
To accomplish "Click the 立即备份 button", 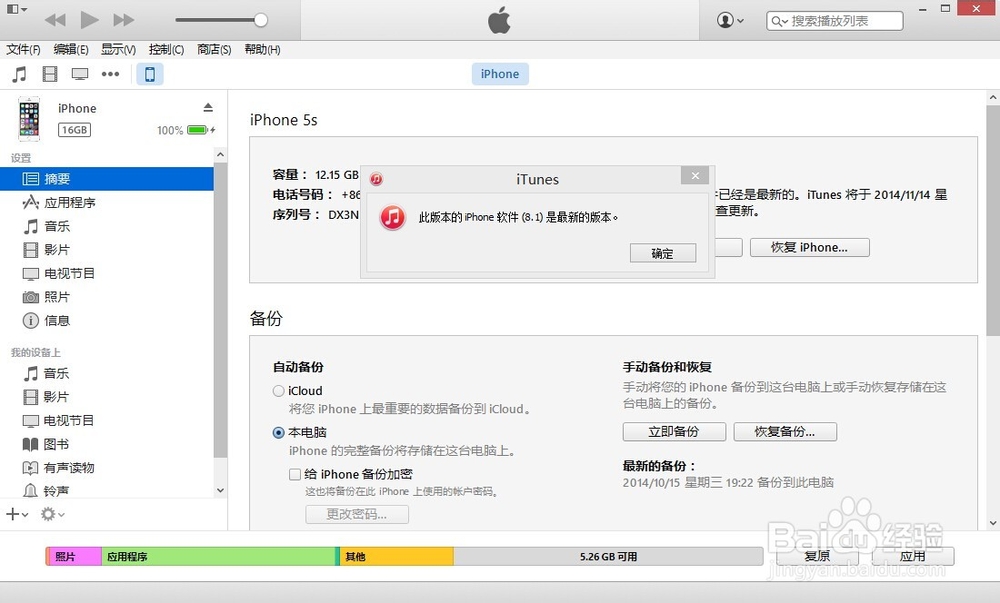I will (674, 432).
